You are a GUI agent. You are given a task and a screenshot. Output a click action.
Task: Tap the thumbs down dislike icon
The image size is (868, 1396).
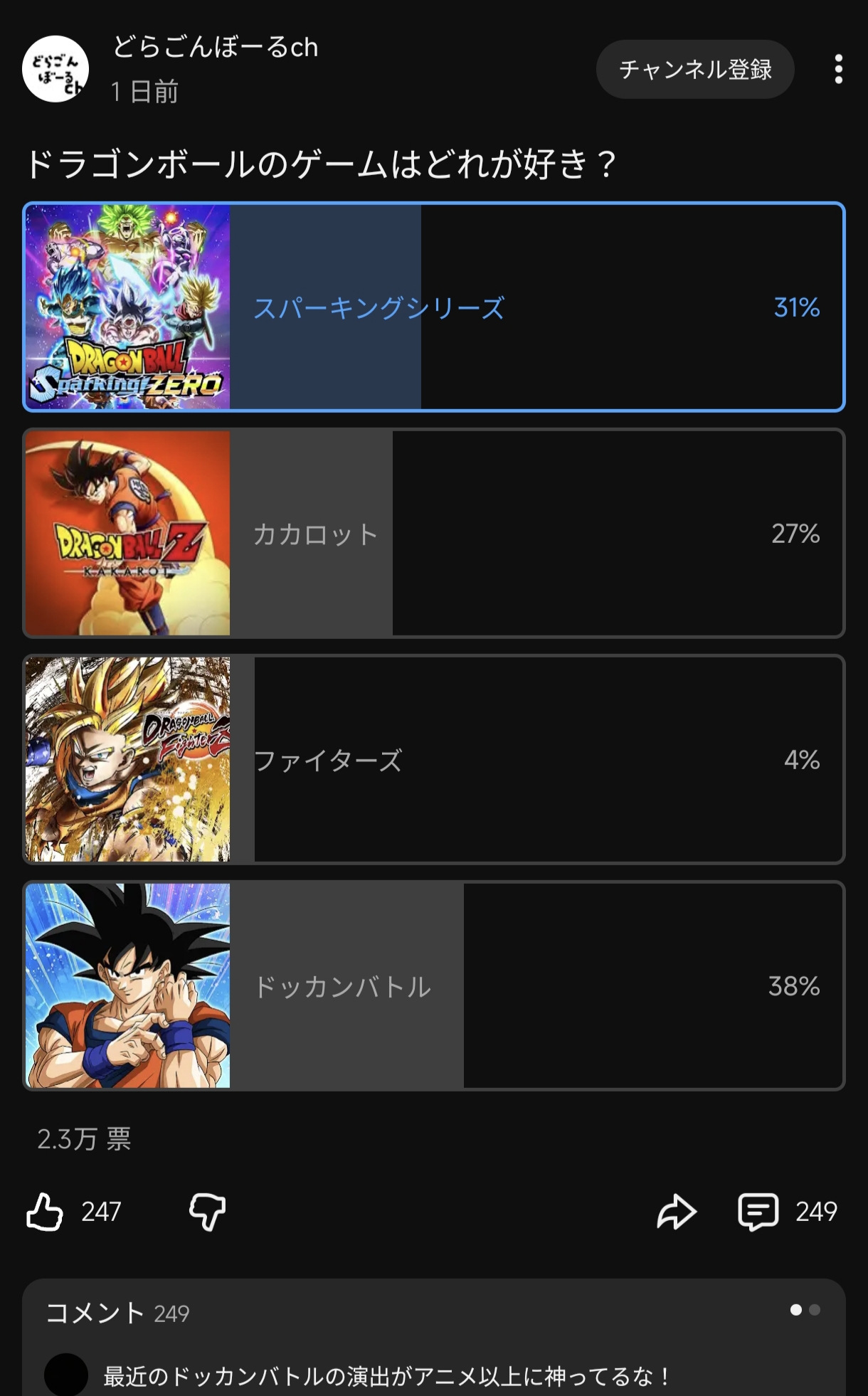pos(207,1212)
